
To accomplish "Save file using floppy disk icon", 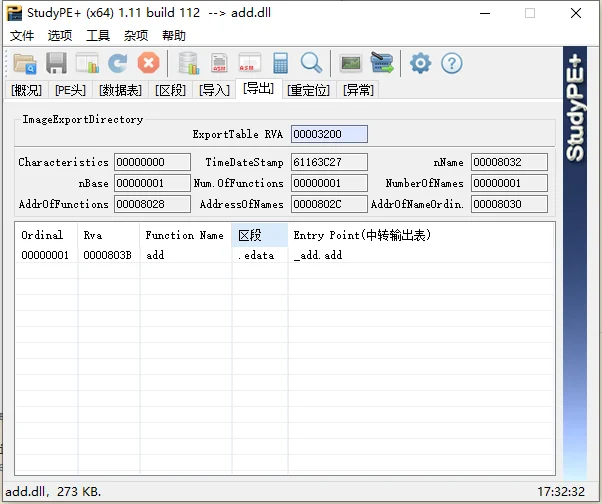I will 56,63.
